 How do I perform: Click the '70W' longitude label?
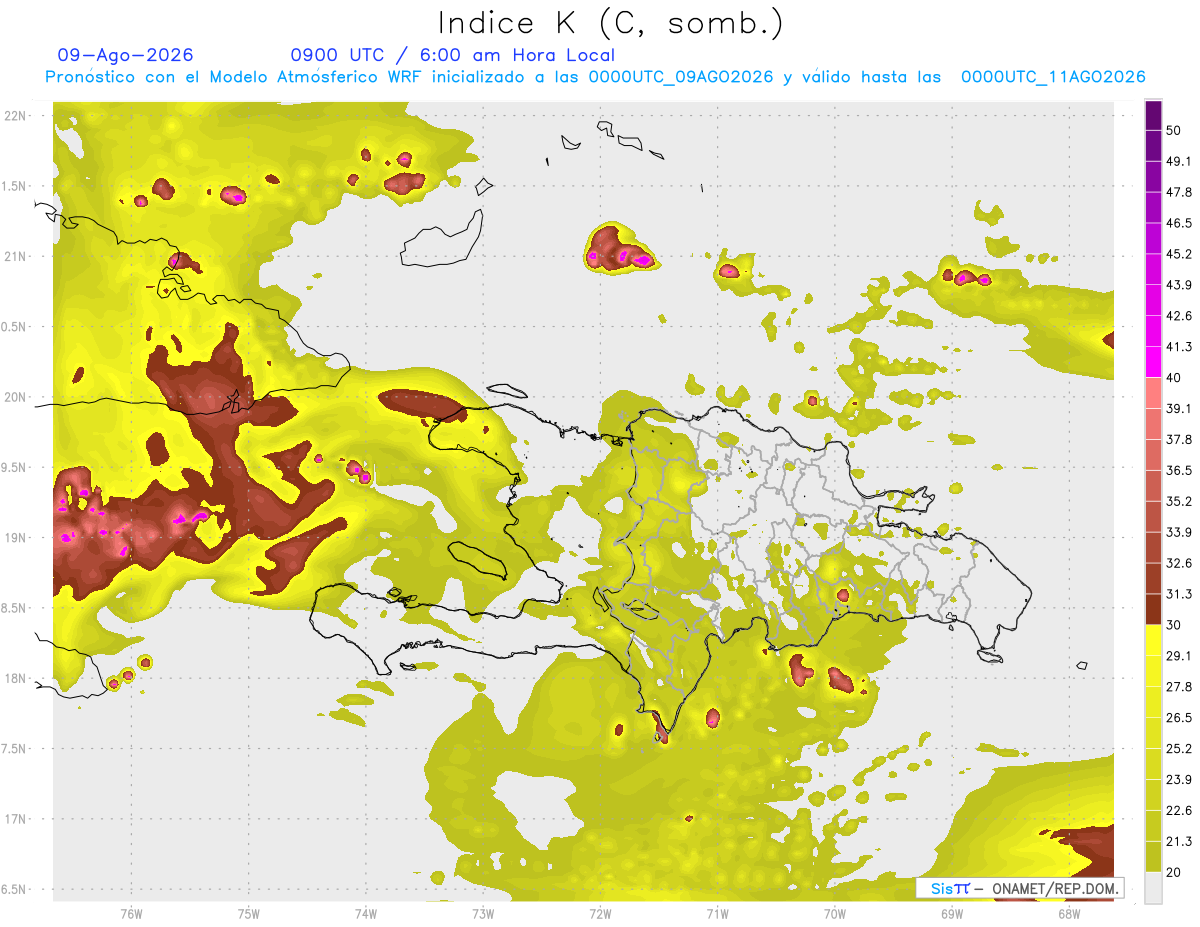tap(835, 913)
